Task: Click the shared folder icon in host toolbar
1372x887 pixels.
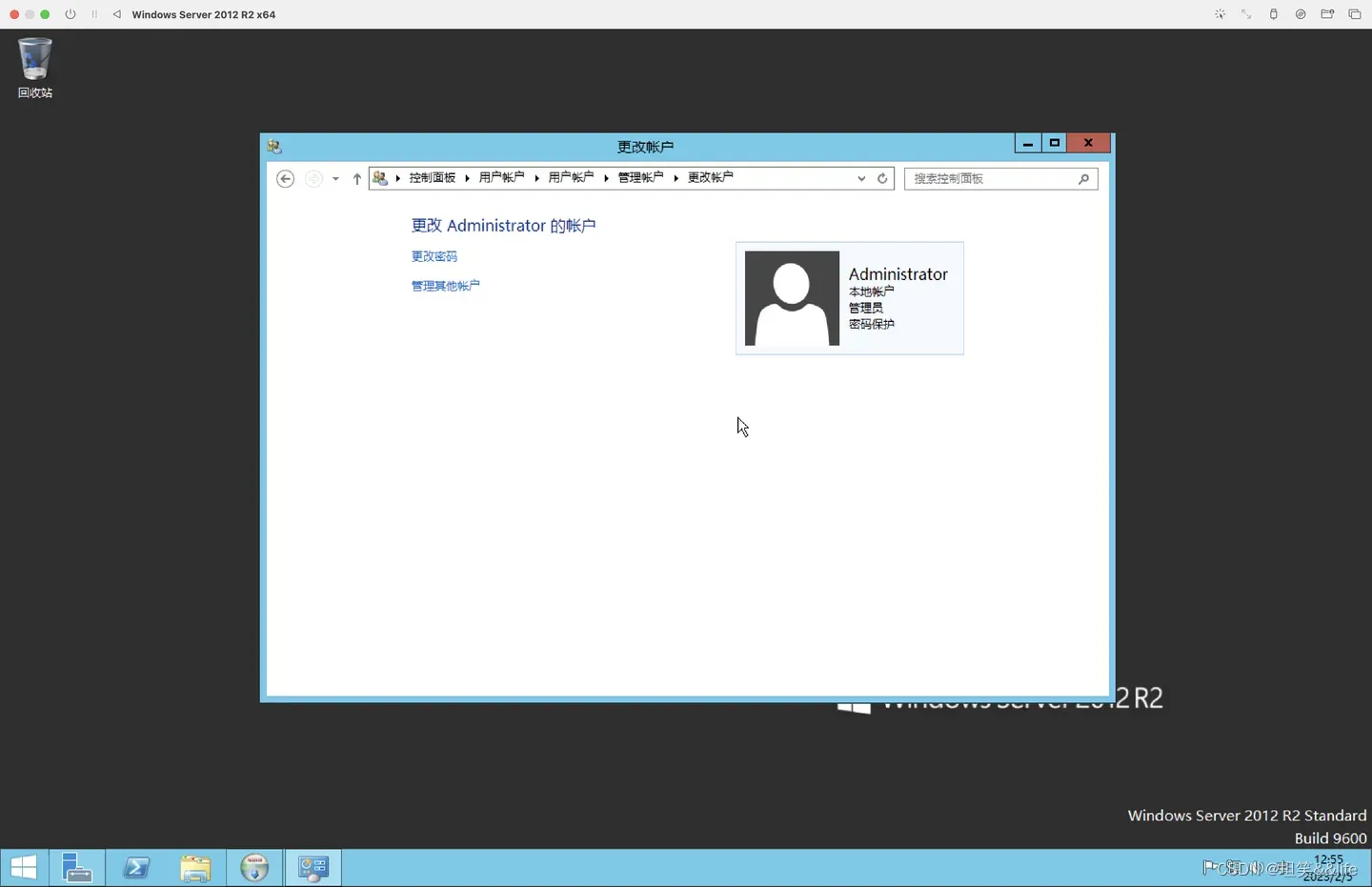Action: click(x=1327, y=14)
